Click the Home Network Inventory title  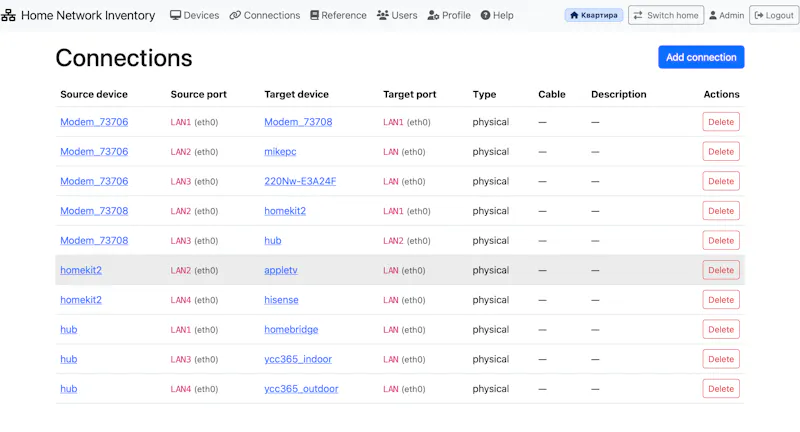(x=88, y=15)
